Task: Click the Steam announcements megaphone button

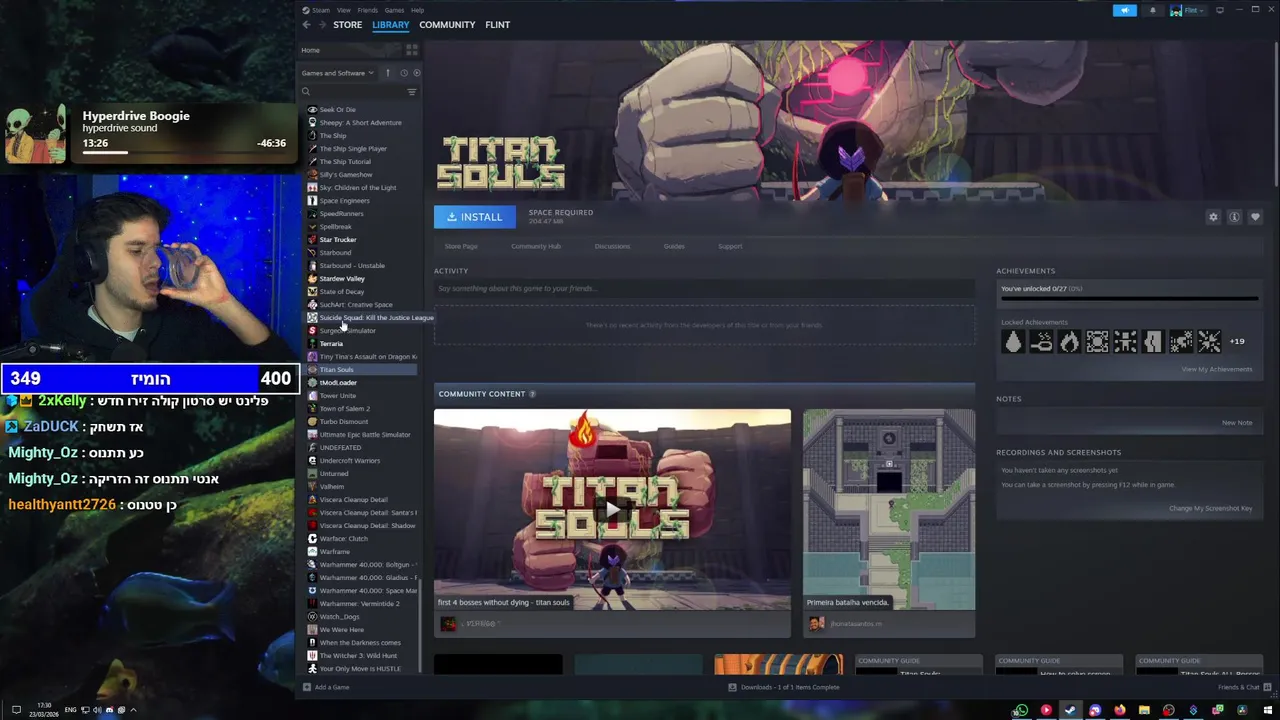Action: [1125, 10]
